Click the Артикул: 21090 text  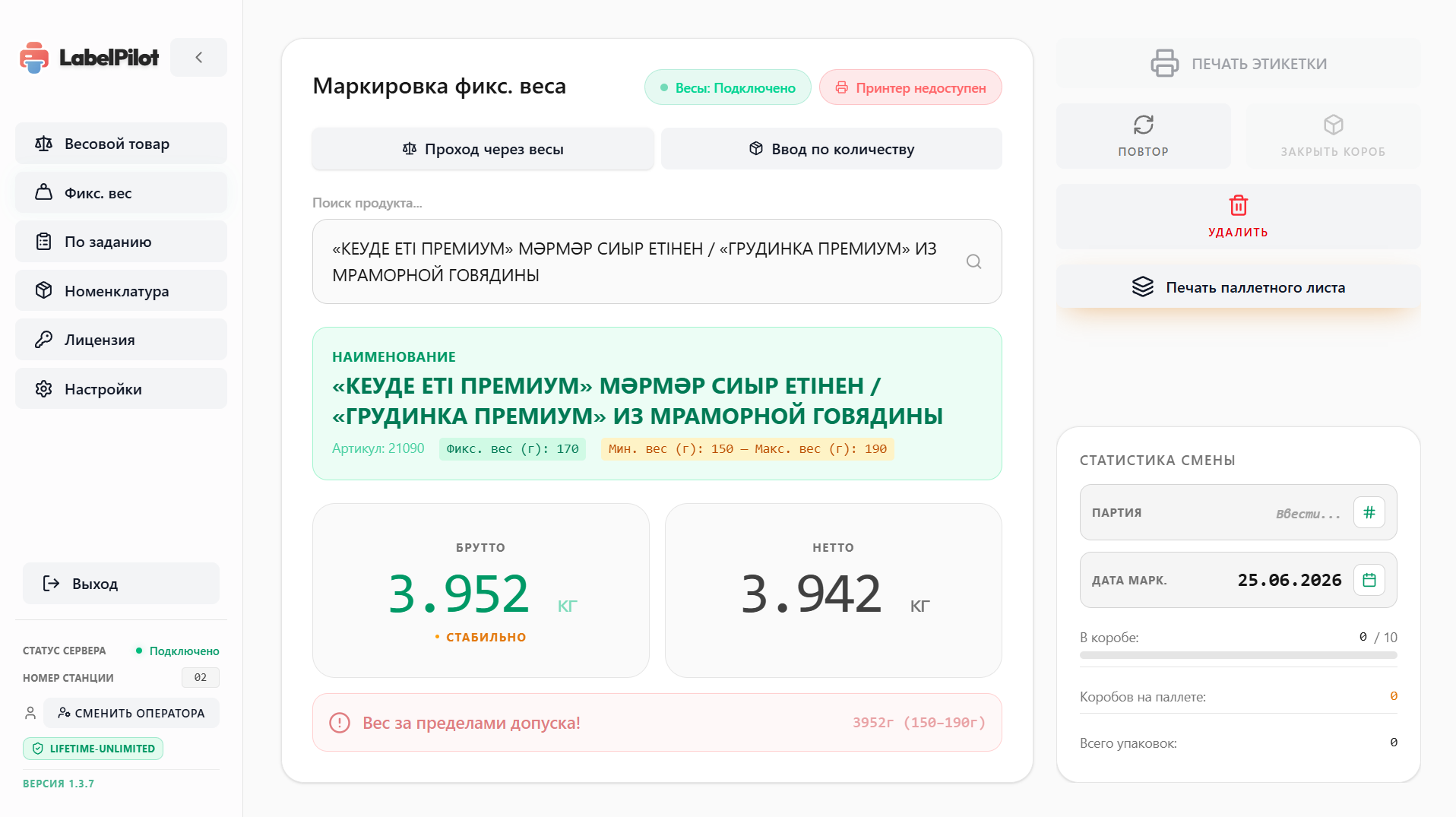(378, 448)
